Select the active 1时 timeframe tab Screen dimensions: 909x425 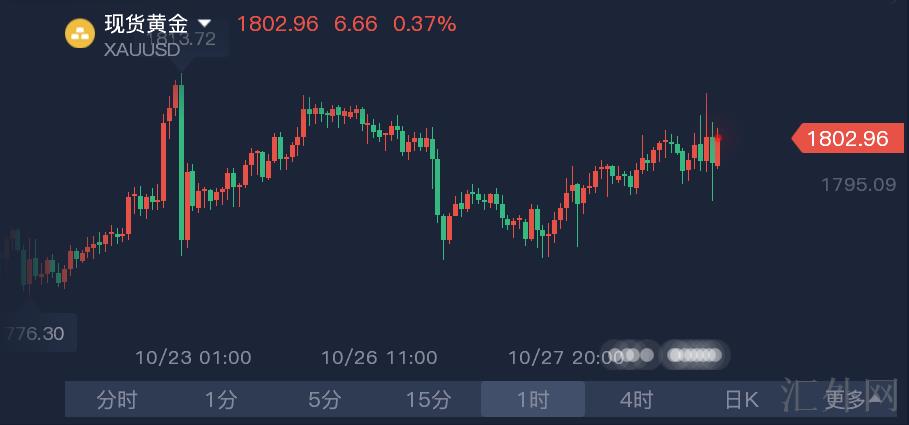(x=533, y=400)
